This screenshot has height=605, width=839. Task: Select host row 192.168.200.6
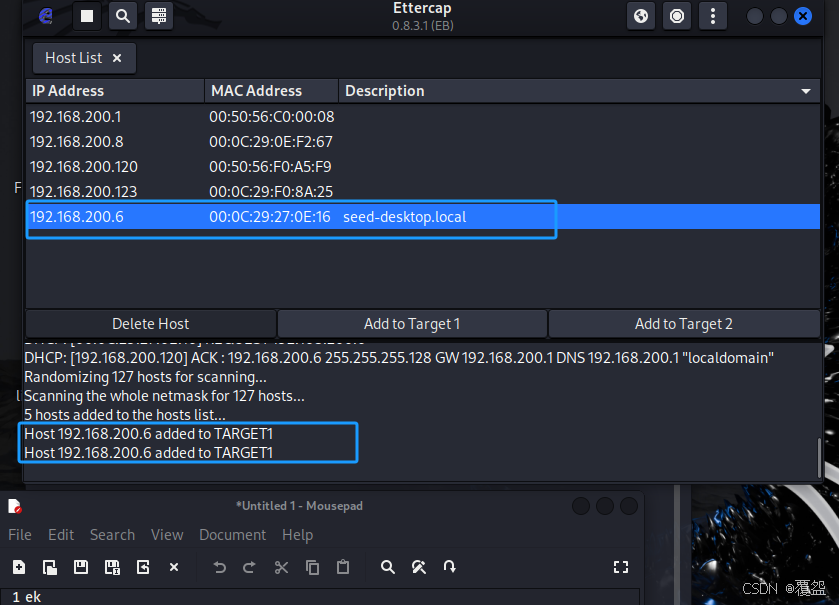click(423, 217)
